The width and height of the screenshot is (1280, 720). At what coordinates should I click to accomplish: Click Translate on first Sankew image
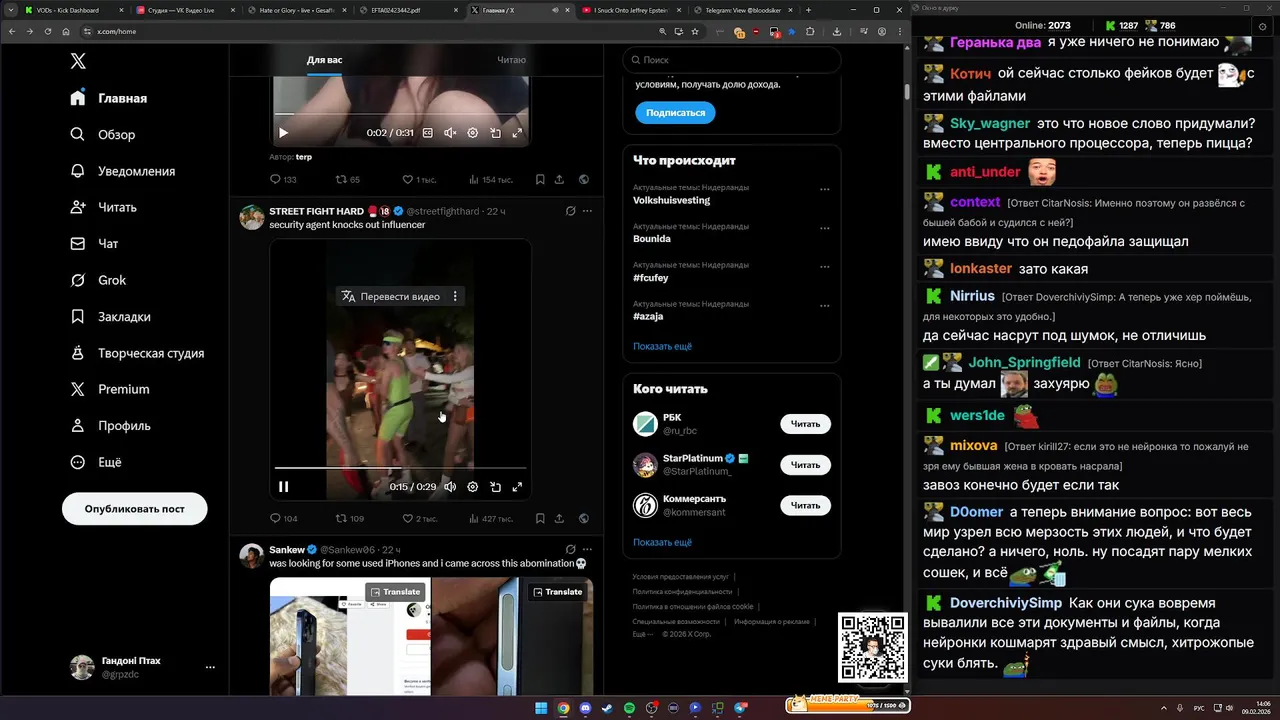click(x=395, y=591)
